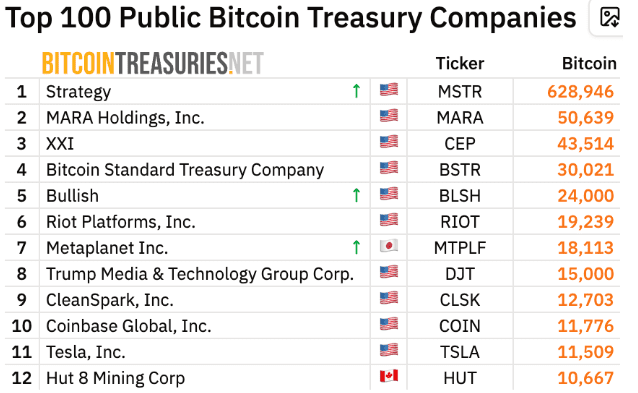Image resolution: width=638 pixels, height=393 pixels.
Task: Open Trump Media & Technology Group Corp.
Action: (200, 274)
